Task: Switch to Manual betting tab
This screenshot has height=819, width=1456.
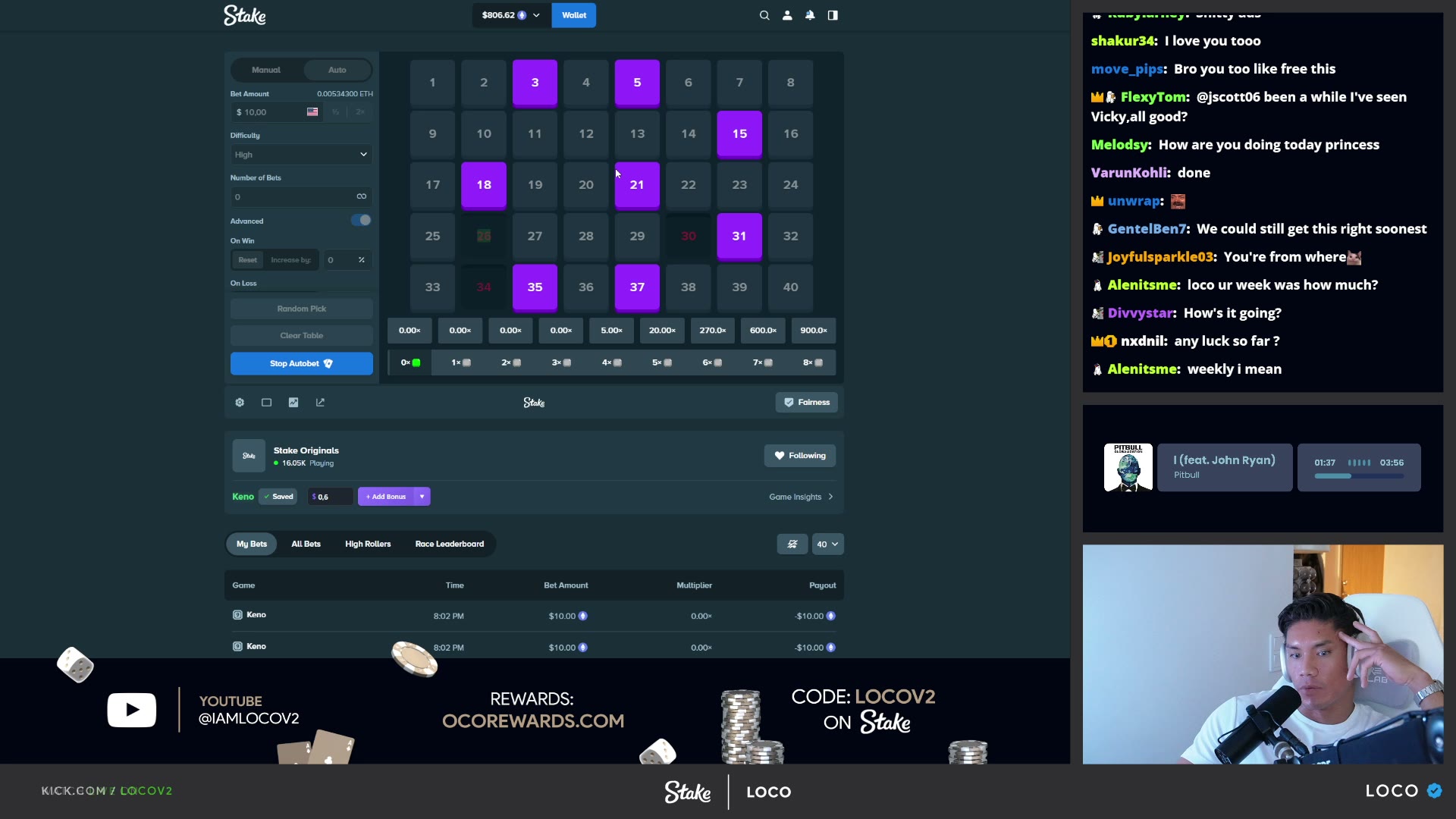Action: point(266,70)
